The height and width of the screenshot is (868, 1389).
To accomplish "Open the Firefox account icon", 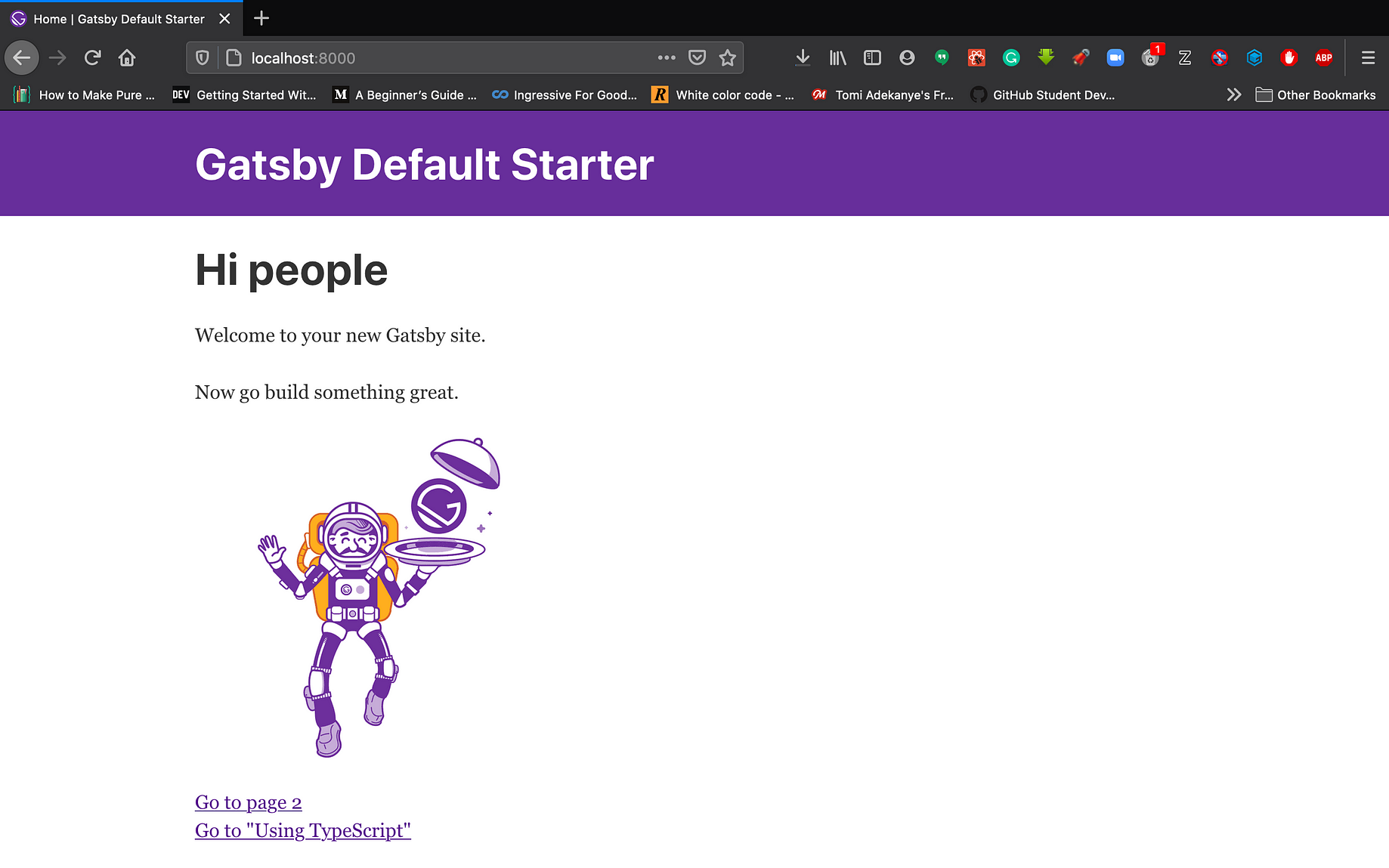I will [x=907, y=57].
